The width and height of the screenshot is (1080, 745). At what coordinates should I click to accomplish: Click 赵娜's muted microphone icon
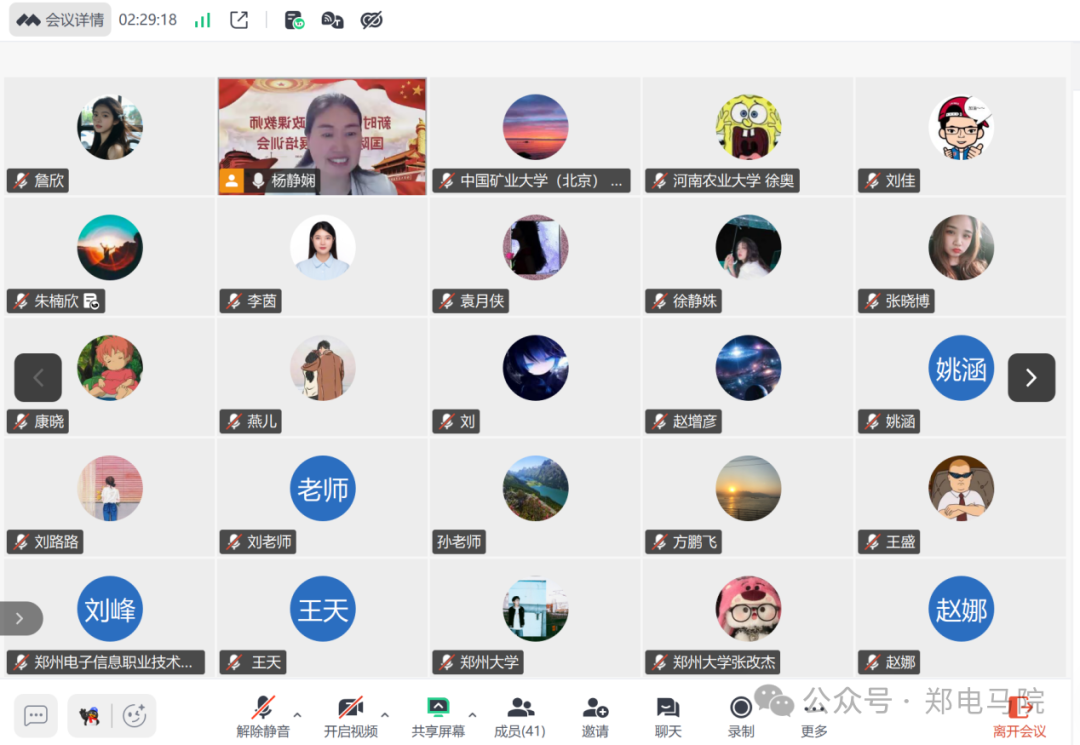point(872,662)
